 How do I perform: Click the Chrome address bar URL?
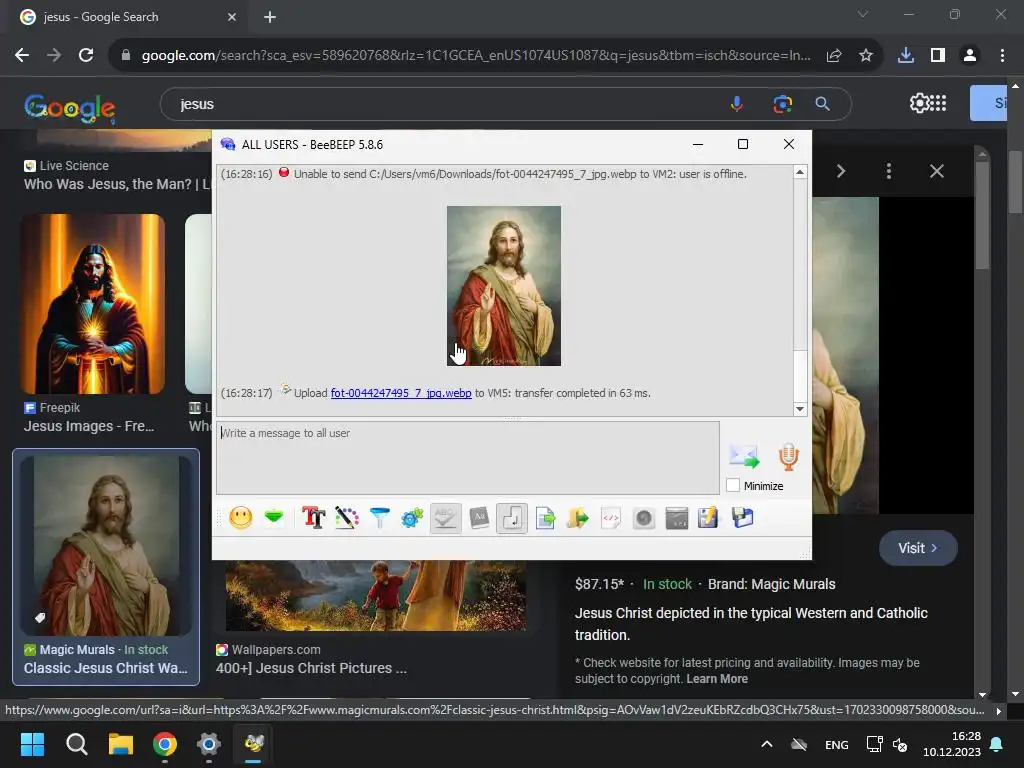(475, 56)
